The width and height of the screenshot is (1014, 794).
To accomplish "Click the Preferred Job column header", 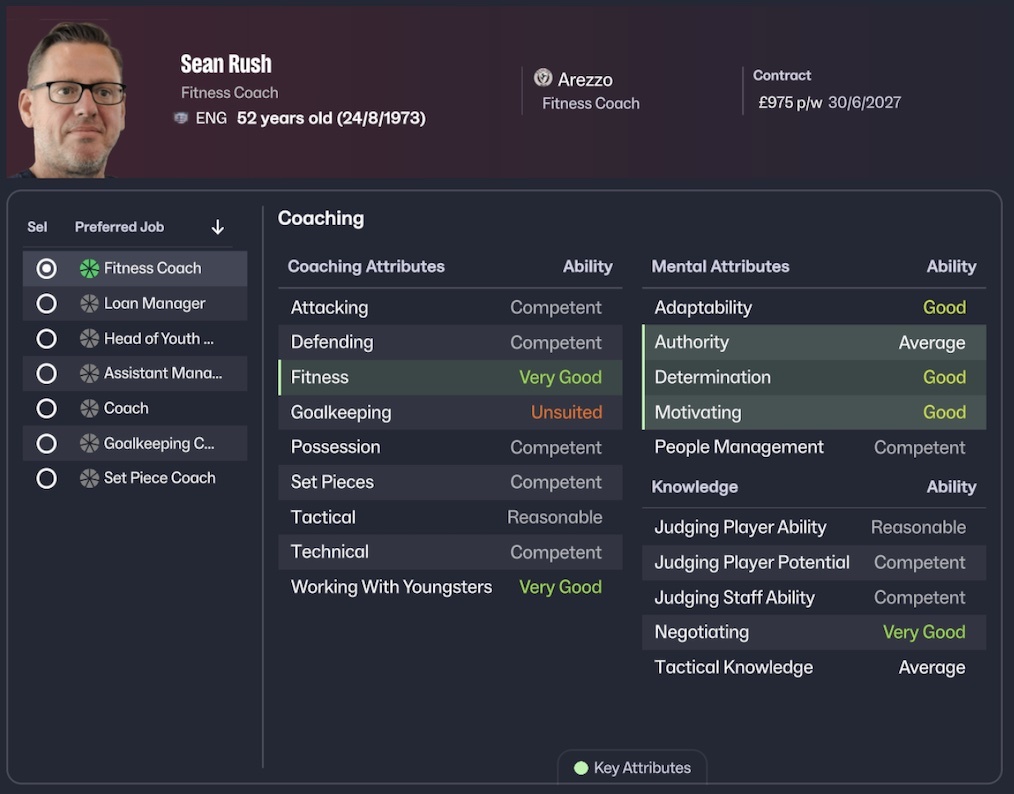I will point(119,227).
